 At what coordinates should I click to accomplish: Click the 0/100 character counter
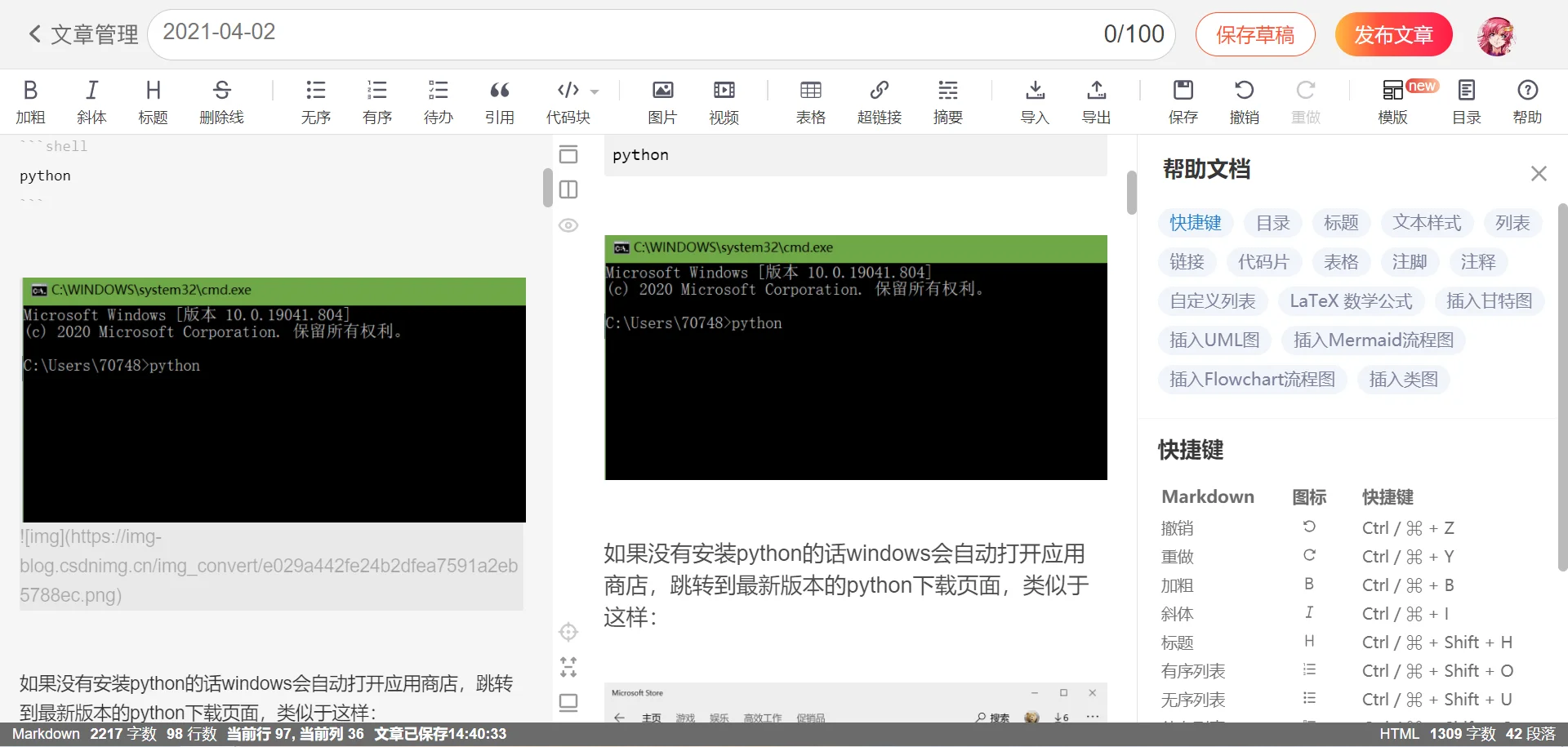point(1134,33)
